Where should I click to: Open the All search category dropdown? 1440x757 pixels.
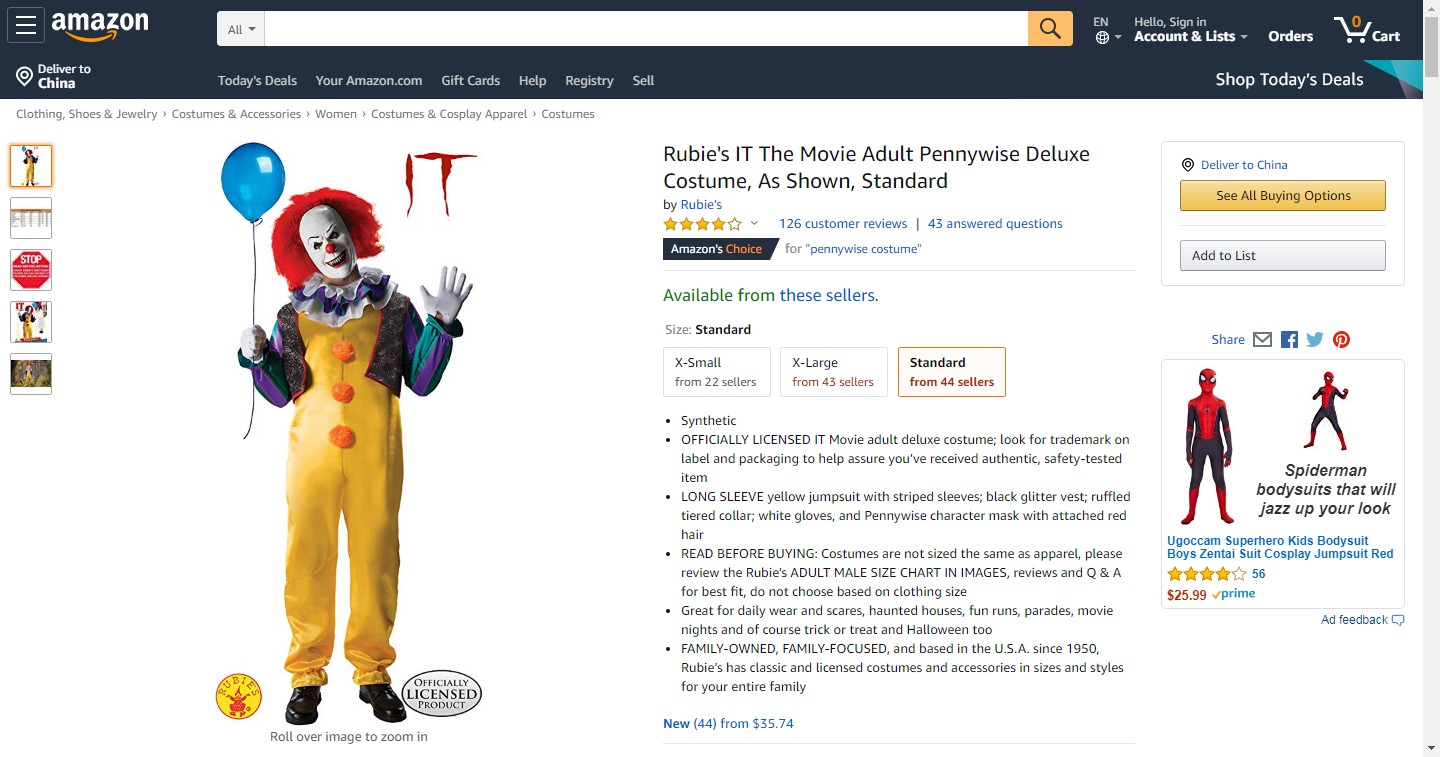(241, 29)
